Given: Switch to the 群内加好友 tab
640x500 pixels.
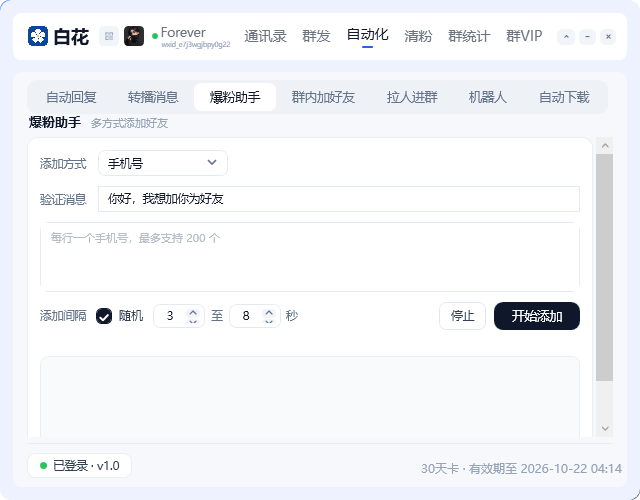Looking at the screenshot, I should [x=323, y=97].
